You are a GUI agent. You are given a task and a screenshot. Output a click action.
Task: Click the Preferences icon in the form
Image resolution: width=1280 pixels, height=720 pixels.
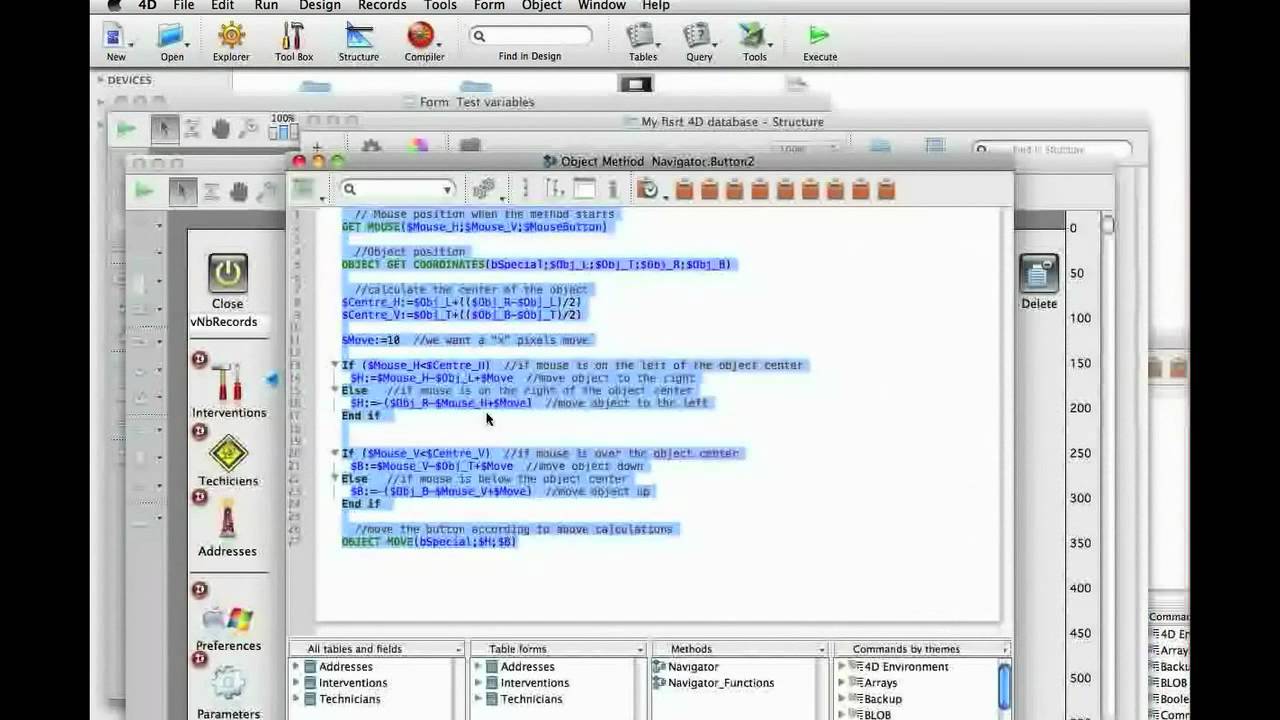[x=228, y=620]
